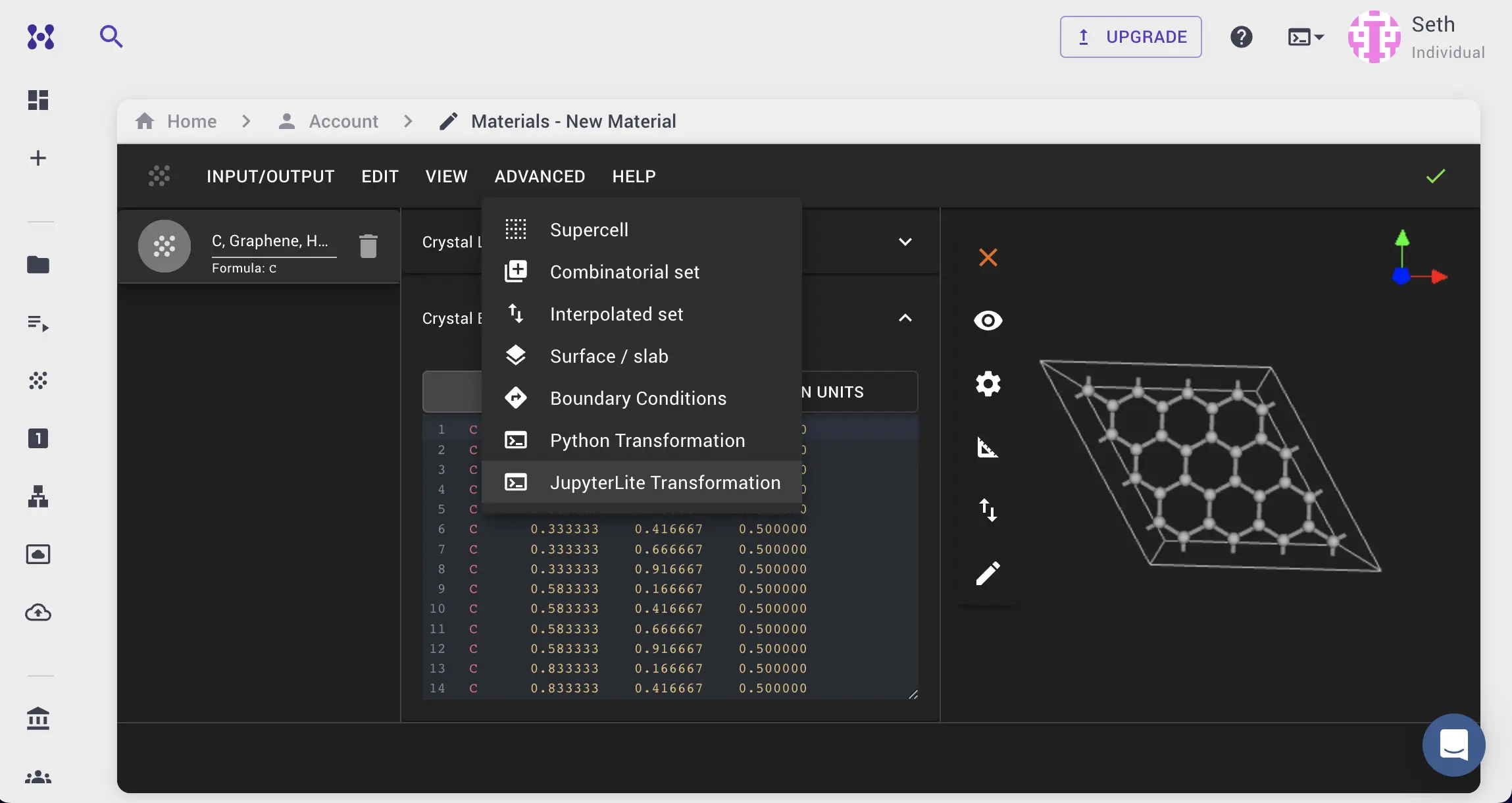Click the green checkmark to confirm
Image resolution: width=1512 pixels, height=803 pixels.
tap(1435, 176)
